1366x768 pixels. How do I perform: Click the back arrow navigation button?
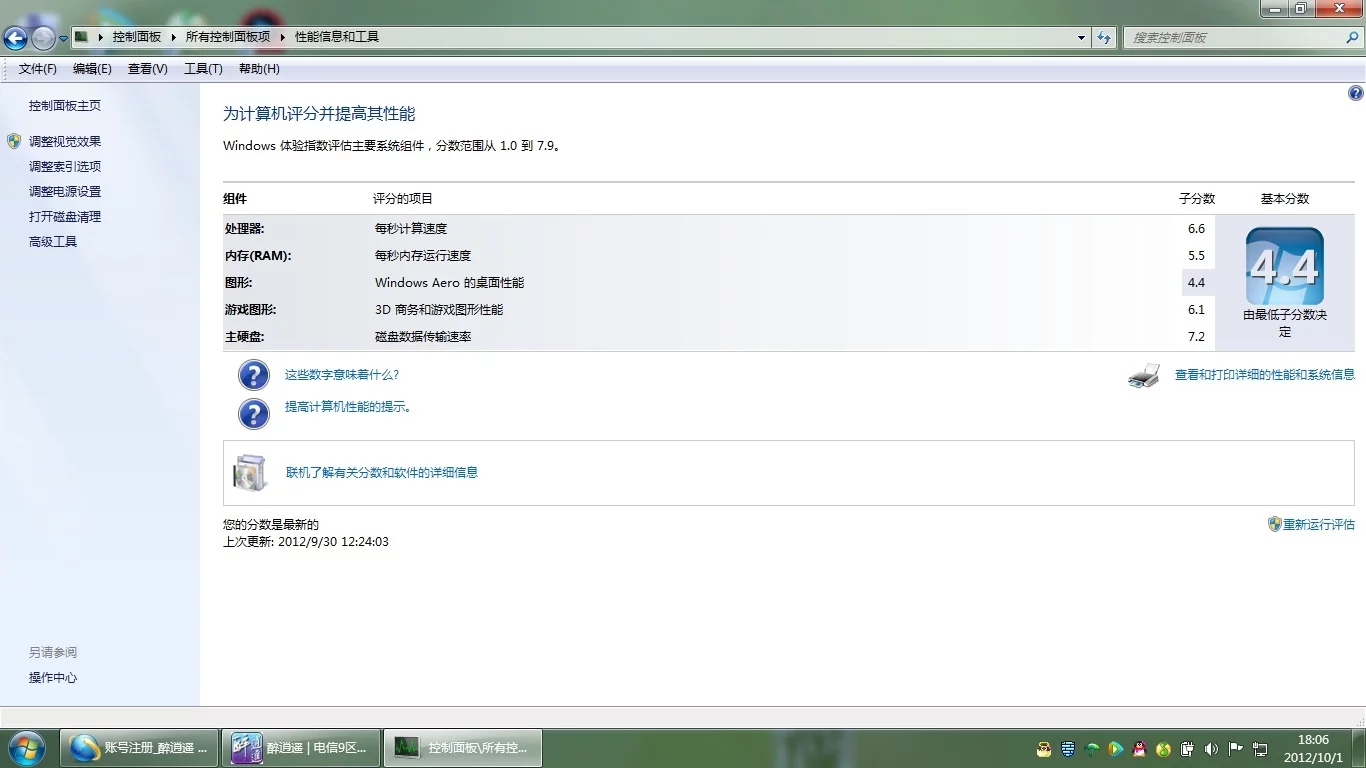tap(16, 38)
